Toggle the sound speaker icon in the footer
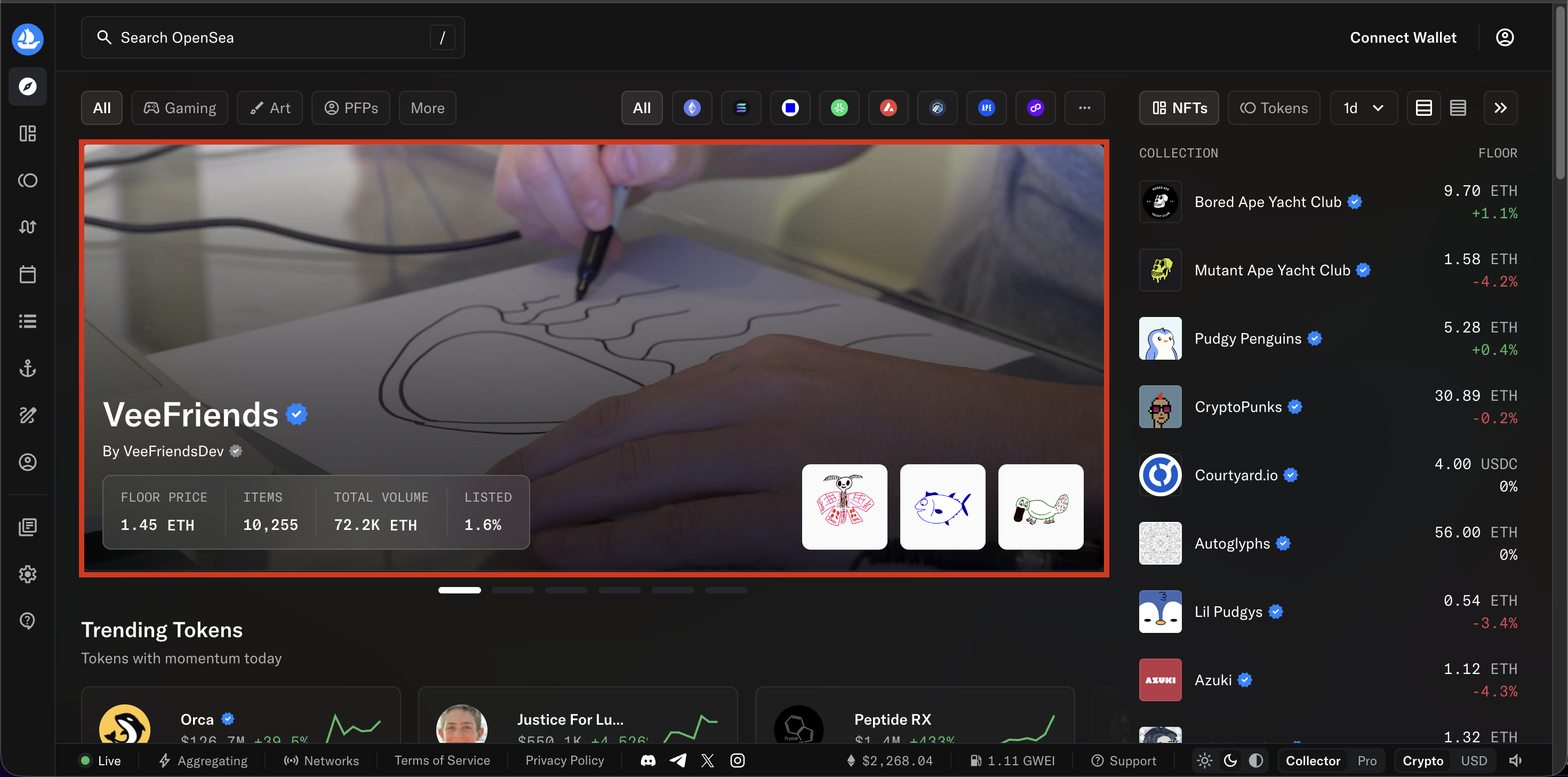This screenshot has height=777, width=1568. (x=1516, y=760)
